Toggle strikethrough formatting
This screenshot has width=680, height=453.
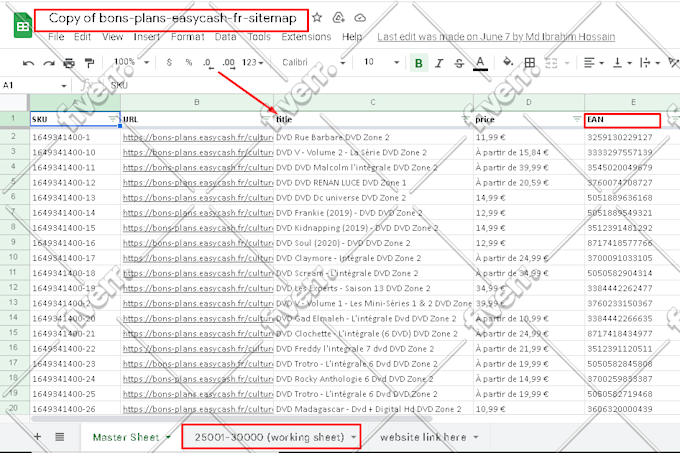[x=459, y=63]
